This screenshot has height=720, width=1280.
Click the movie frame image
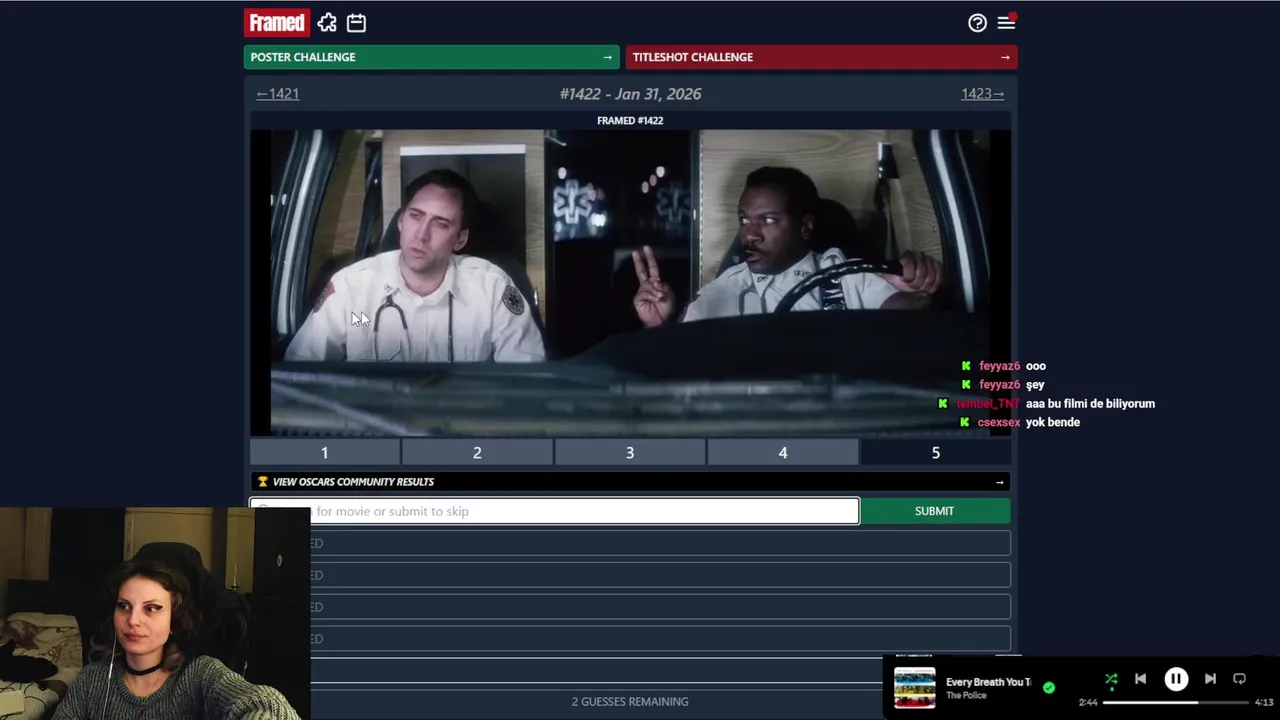[630, 283]
